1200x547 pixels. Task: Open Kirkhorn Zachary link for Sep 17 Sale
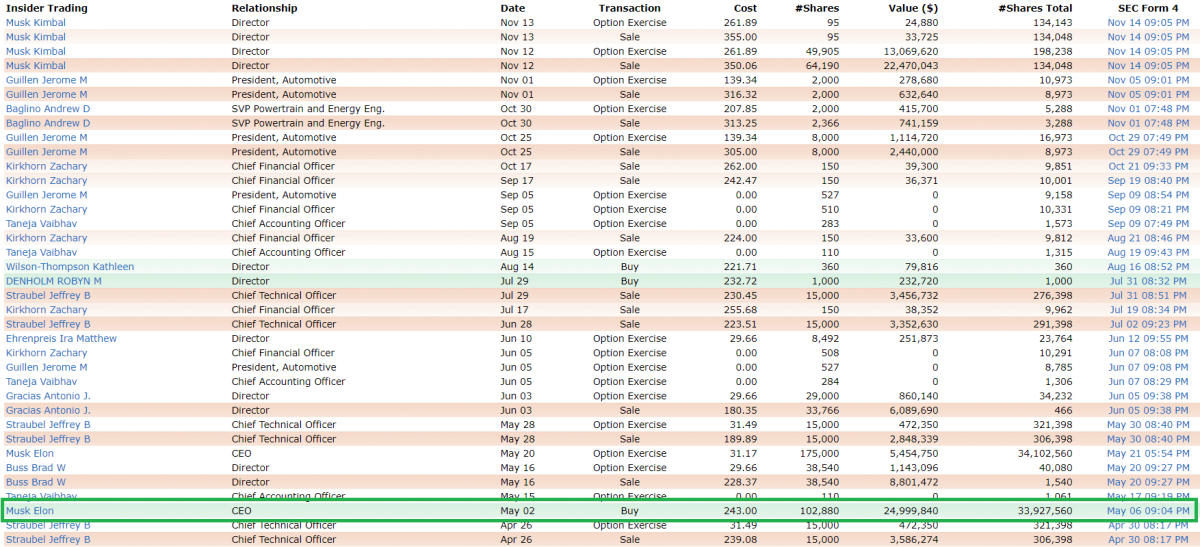47,180
